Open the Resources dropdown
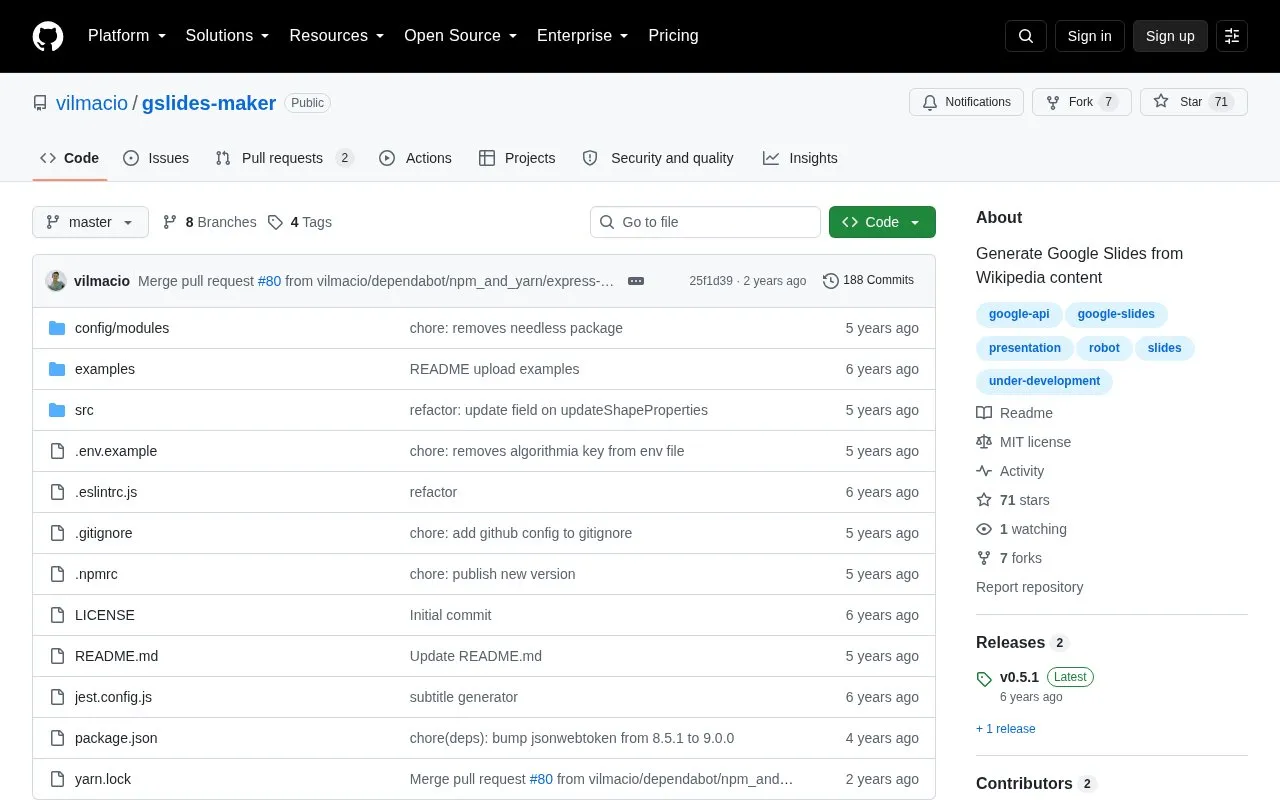This screenshot has width=1280, height=800. click(x=337, y=36)
